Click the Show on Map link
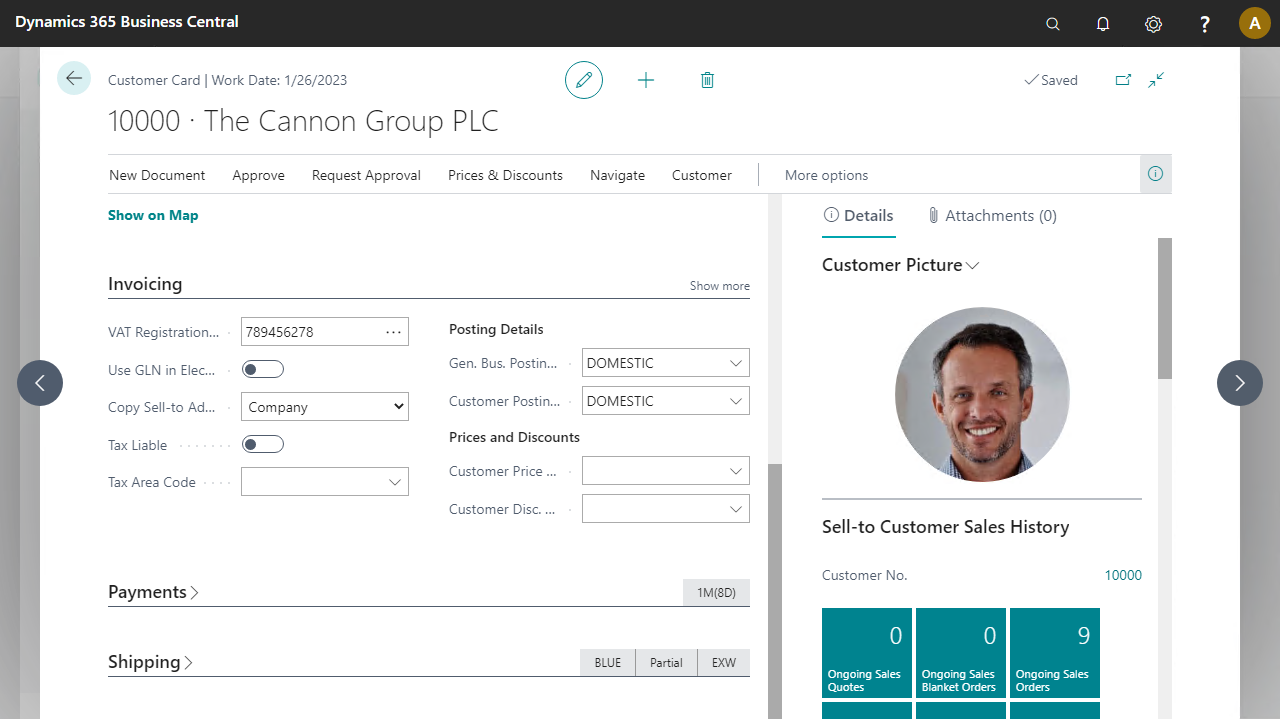This screenshot has width=1280, height=720. (x=153, y=215)
